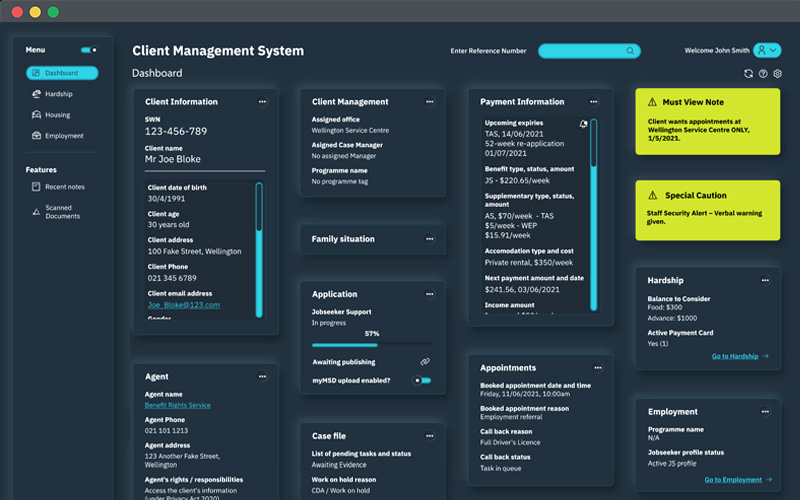Click appointment date Friday, 11/06/2021, 10:00am
The width and height of the screenshot is (800, 500).
[x=525, y=394]
